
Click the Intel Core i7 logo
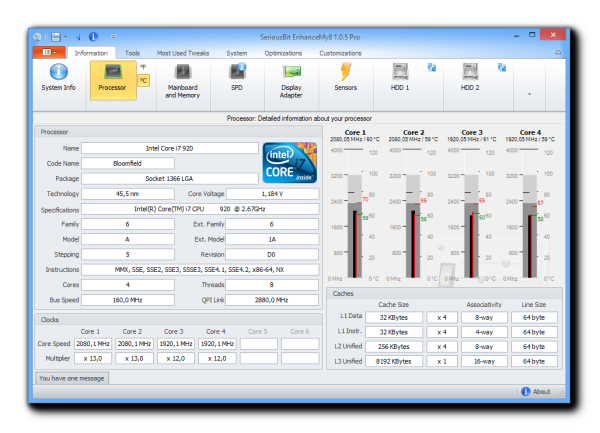click(x=290, y=163)
